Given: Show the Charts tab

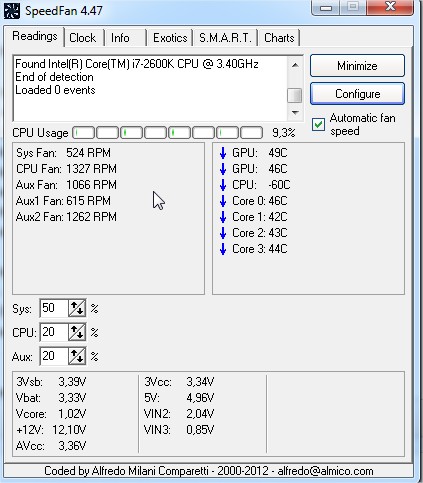Looking at the screenshot, I should coord(279,38).
